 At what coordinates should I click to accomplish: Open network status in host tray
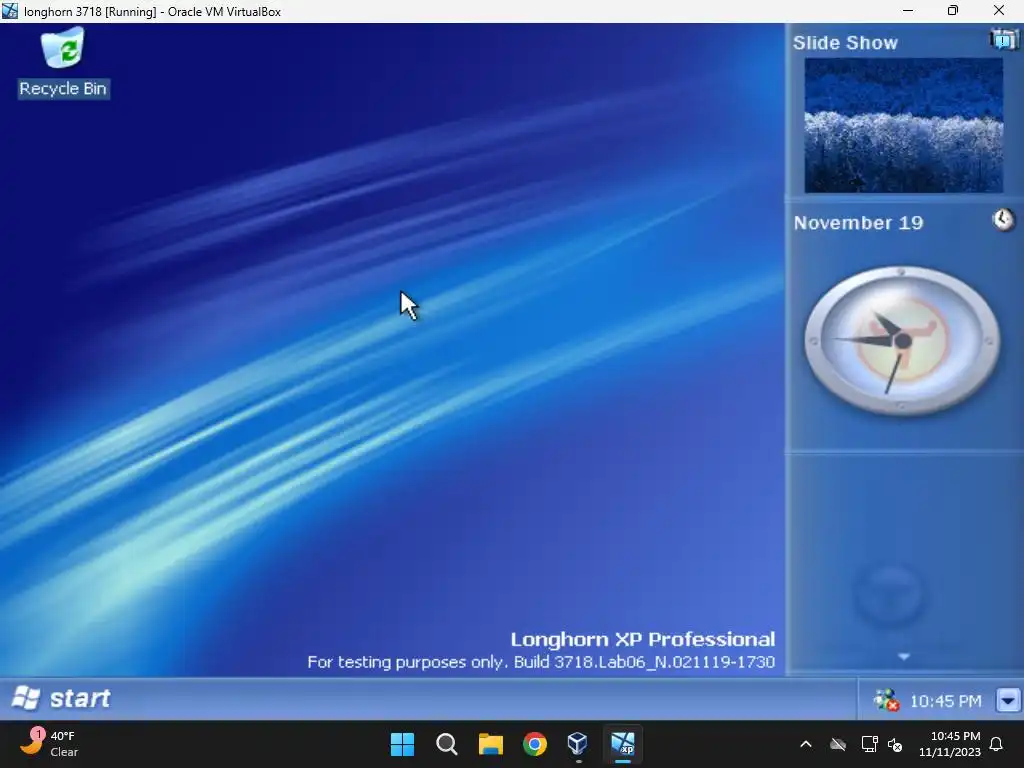point(869,744)
